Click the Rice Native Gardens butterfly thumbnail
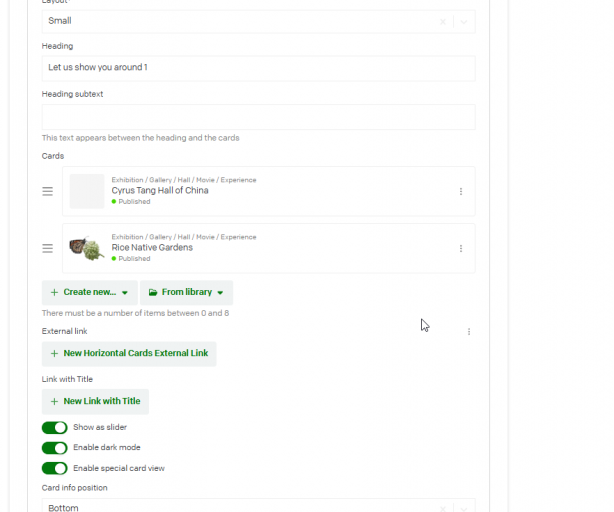 (x=87, y=249)
